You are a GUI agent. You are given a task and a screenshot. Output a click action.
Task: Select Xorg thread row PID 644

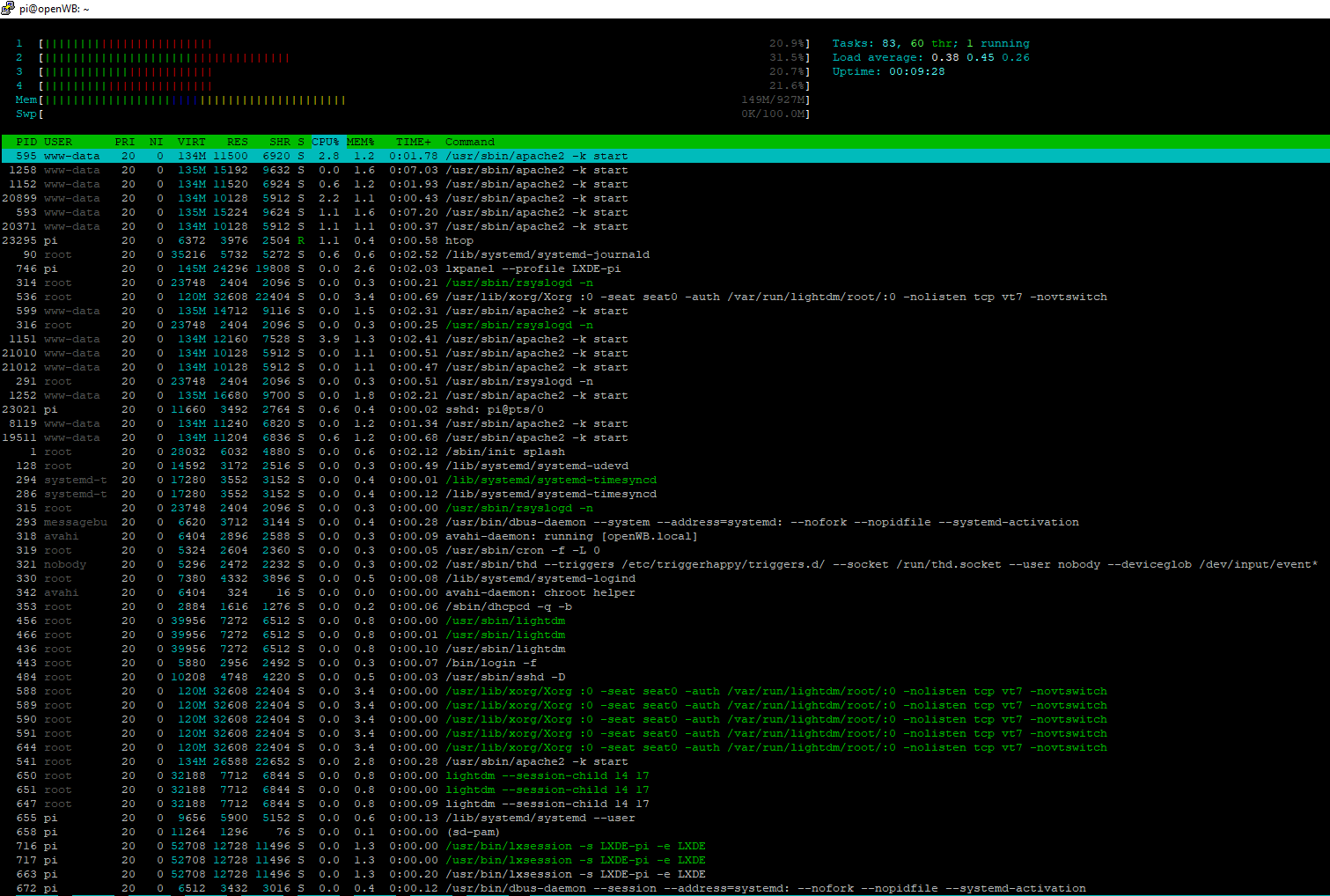pyautogui.click(x=665, y=747)
